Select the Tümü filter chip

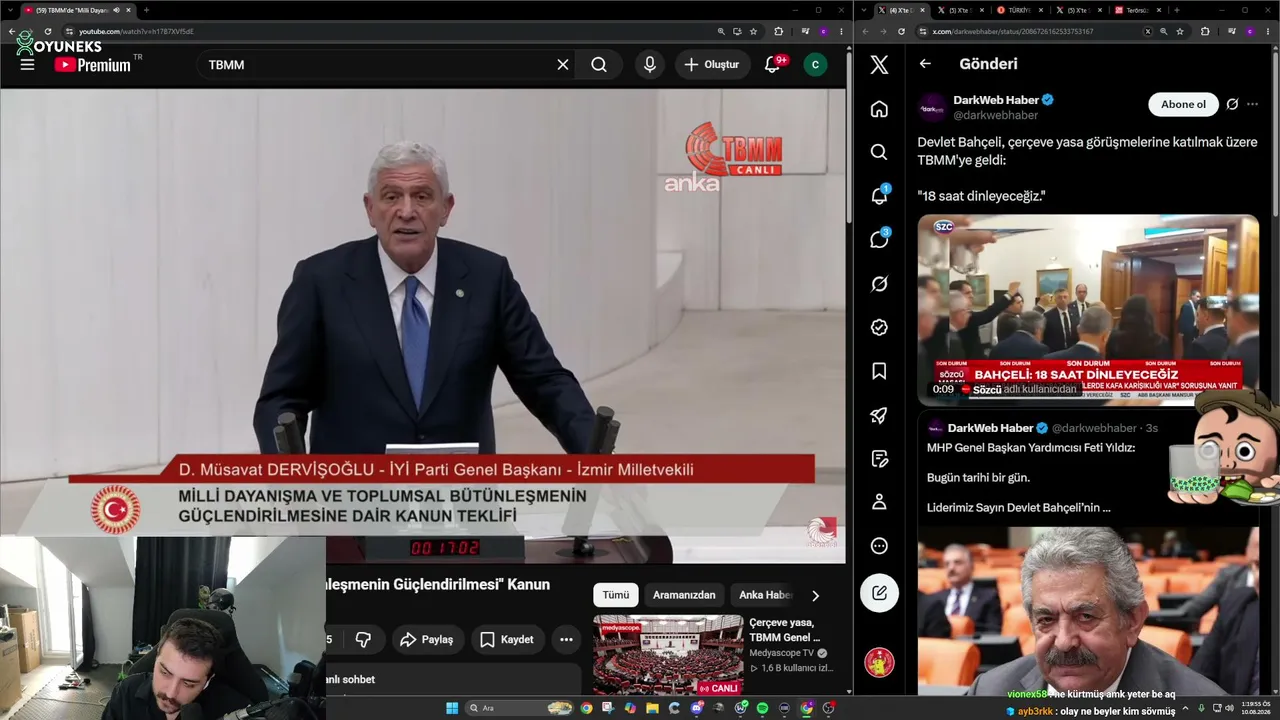coord(616,595)
